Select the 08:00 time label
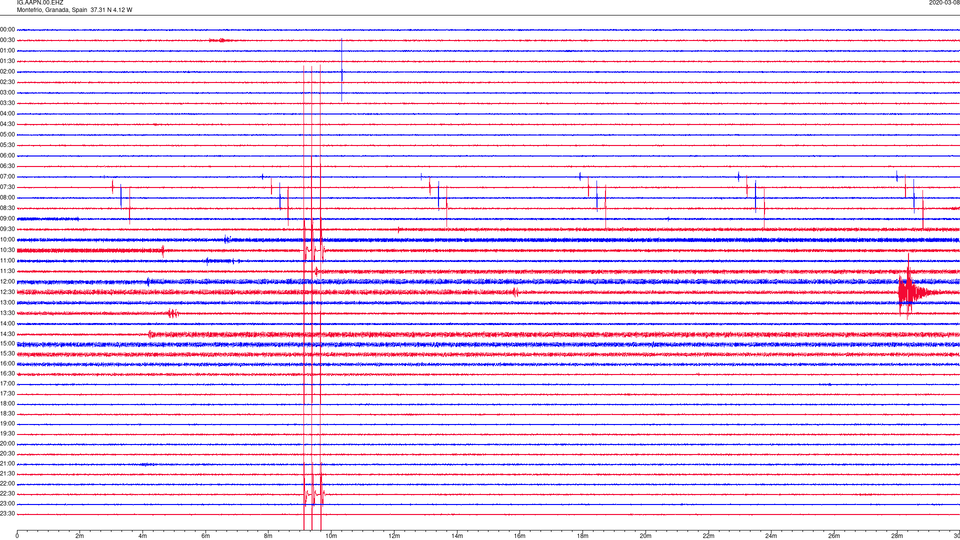The width and height of the screenshot is (960, 540). pos(7,198)
